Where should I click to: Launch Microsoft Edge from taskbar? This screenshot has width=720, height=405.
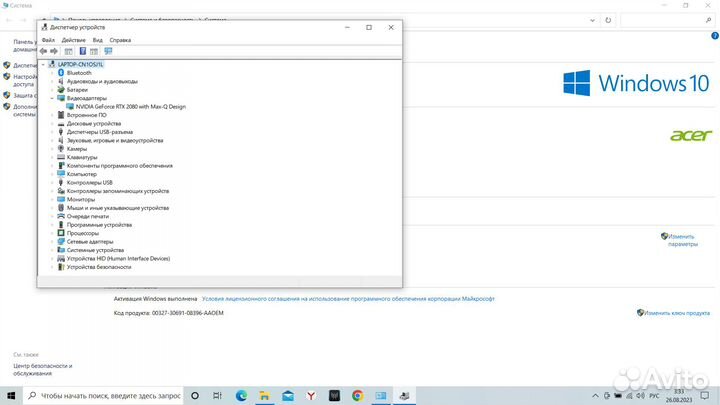(x=241, y=395)
